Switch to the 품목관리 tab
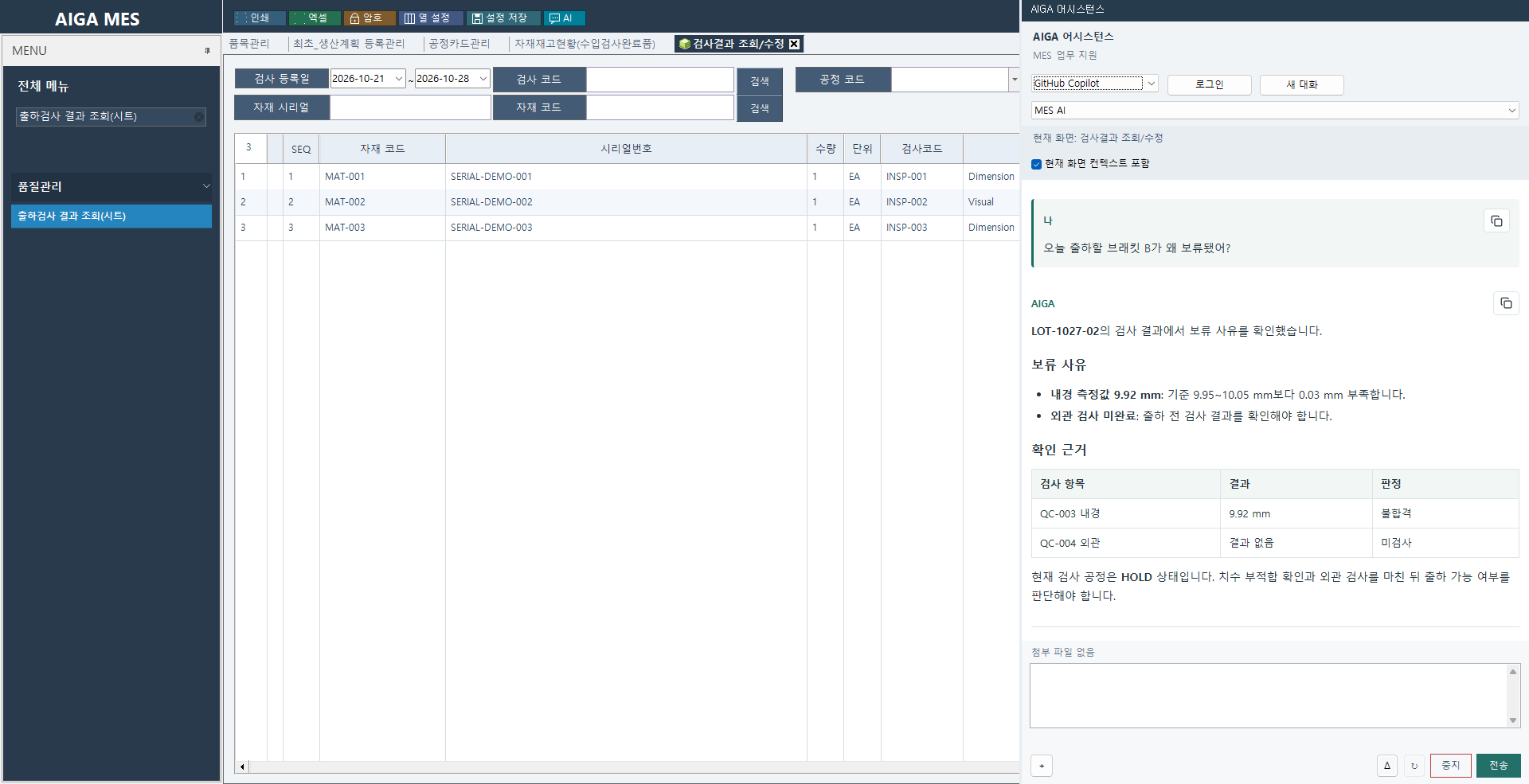1529x784 pixels. [x=249, y=44]
